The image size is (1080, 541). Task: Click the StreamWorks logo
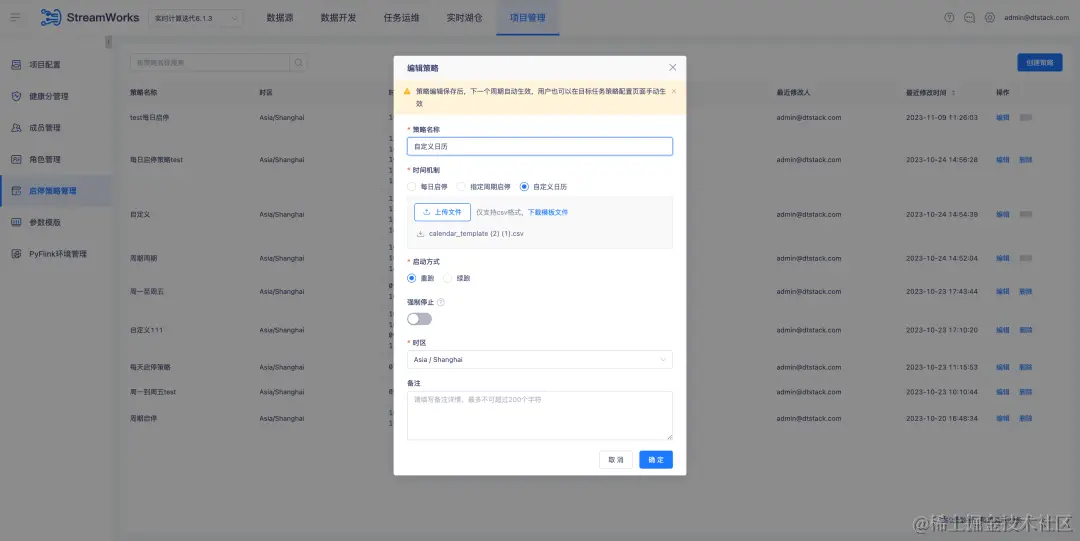(90, 17)
